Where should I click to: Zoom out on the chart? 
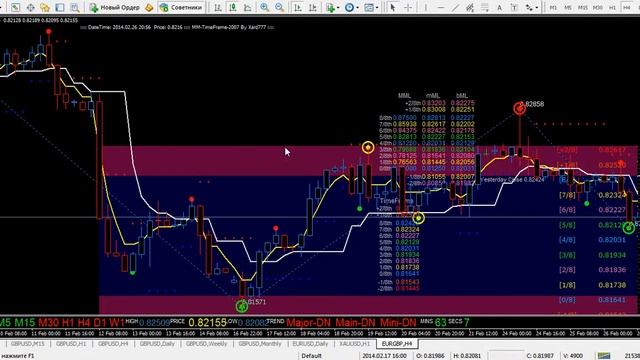(280, 7)
